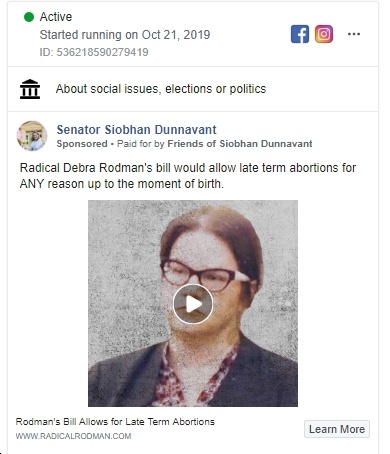Click the Learn More button
390x454 pixels.
point(337,429)
